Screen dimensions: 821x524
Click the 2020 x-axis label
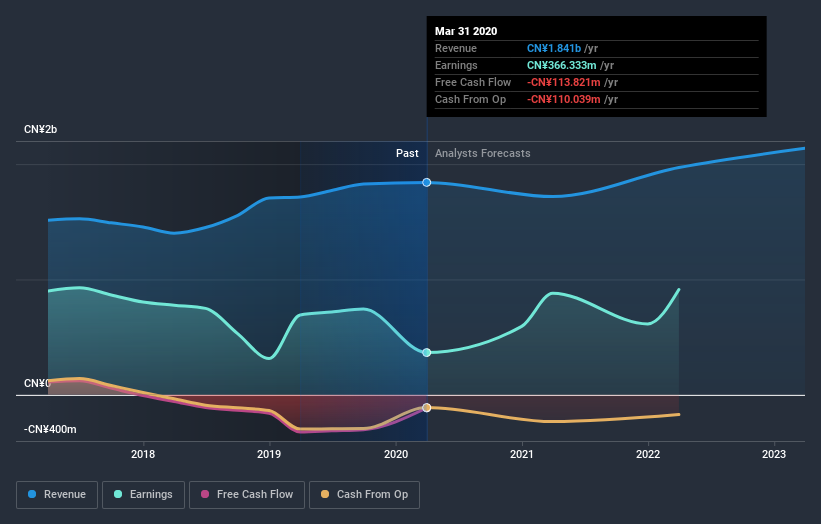[396, 454]
